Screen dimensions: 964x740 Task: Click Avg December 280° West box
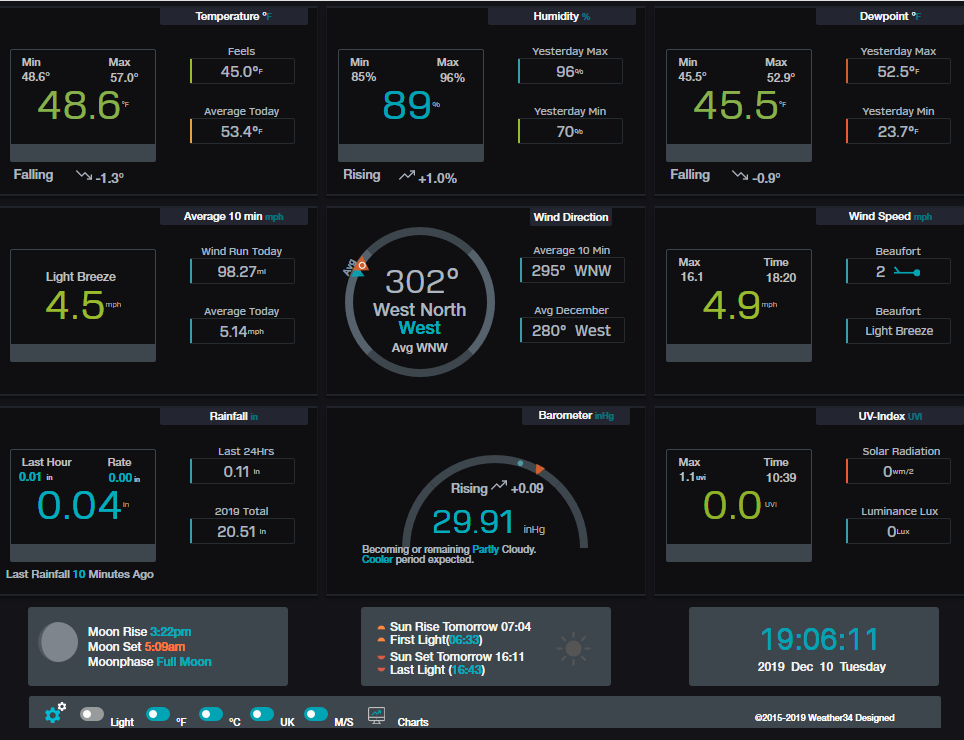click(x=572, y=330)
